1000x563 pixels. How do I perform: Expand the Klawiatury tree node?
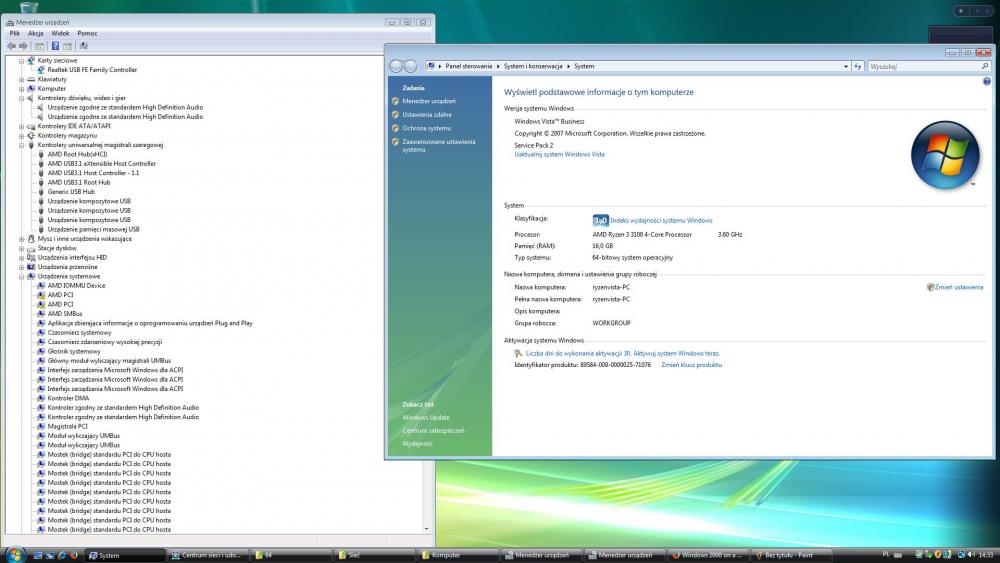22,79
